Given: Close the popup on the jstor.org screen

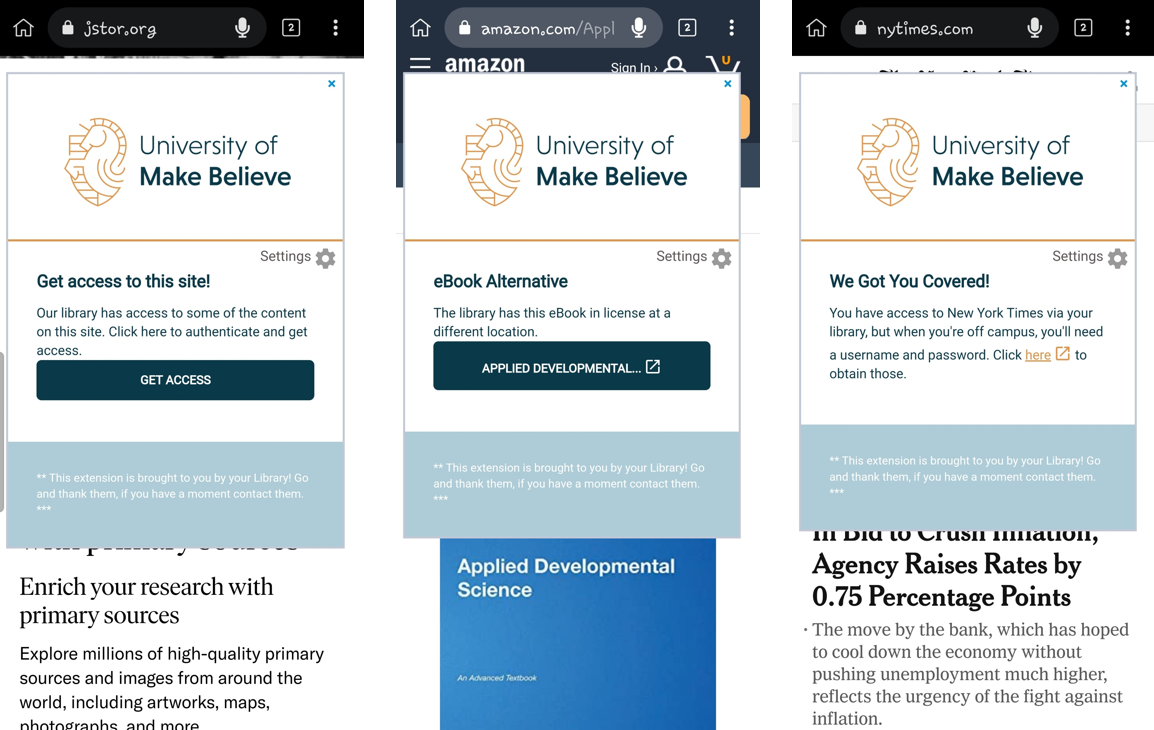Looking at the screenshot, I should 332,83.
